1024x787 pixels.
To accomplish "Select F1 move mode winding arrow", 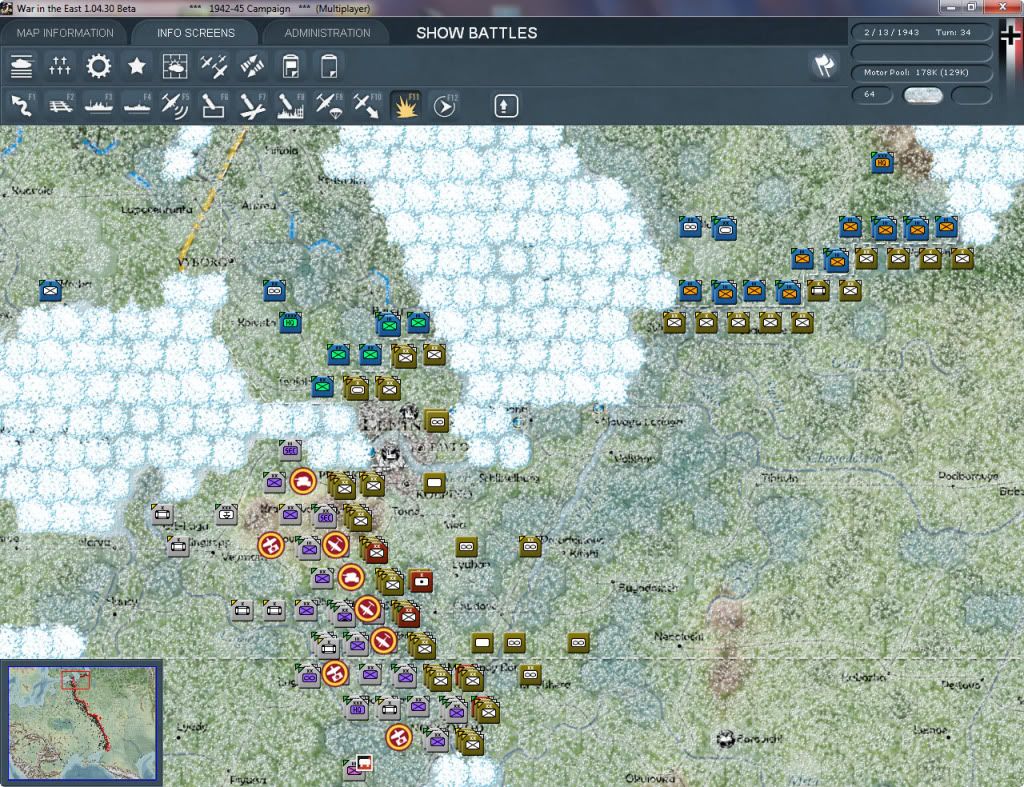I will pyautogui.click(x=23, y=105).
